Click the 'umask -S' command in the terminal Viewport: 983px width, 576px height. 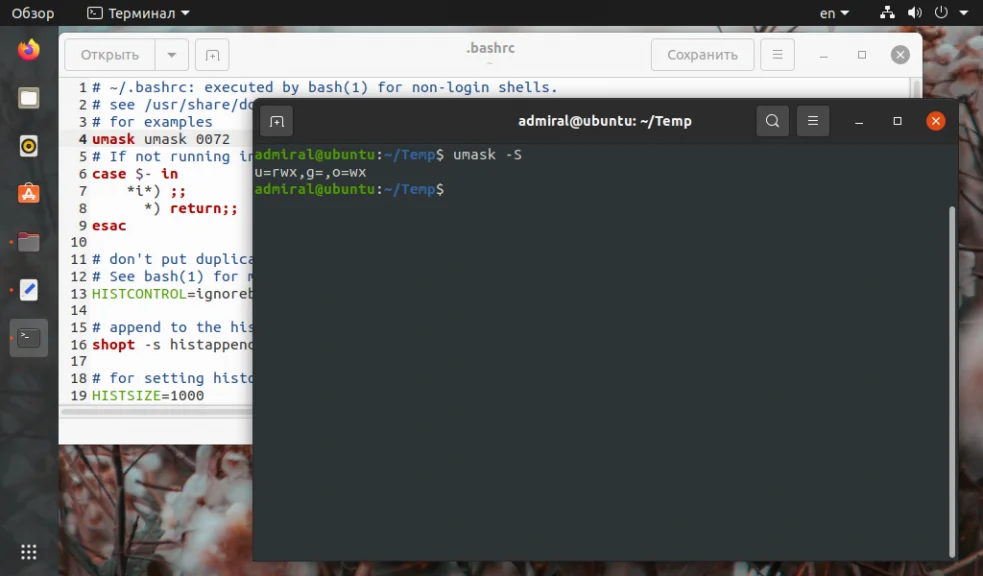(487, 155)
